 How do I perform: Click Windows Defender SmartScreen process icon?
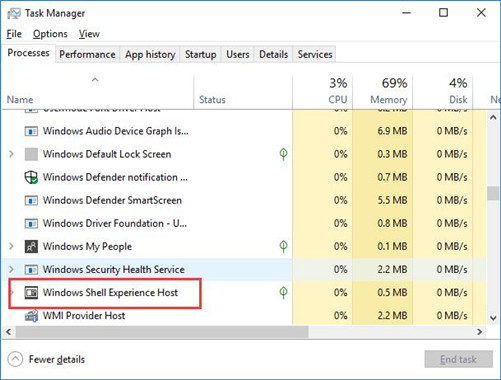[31, 201]
